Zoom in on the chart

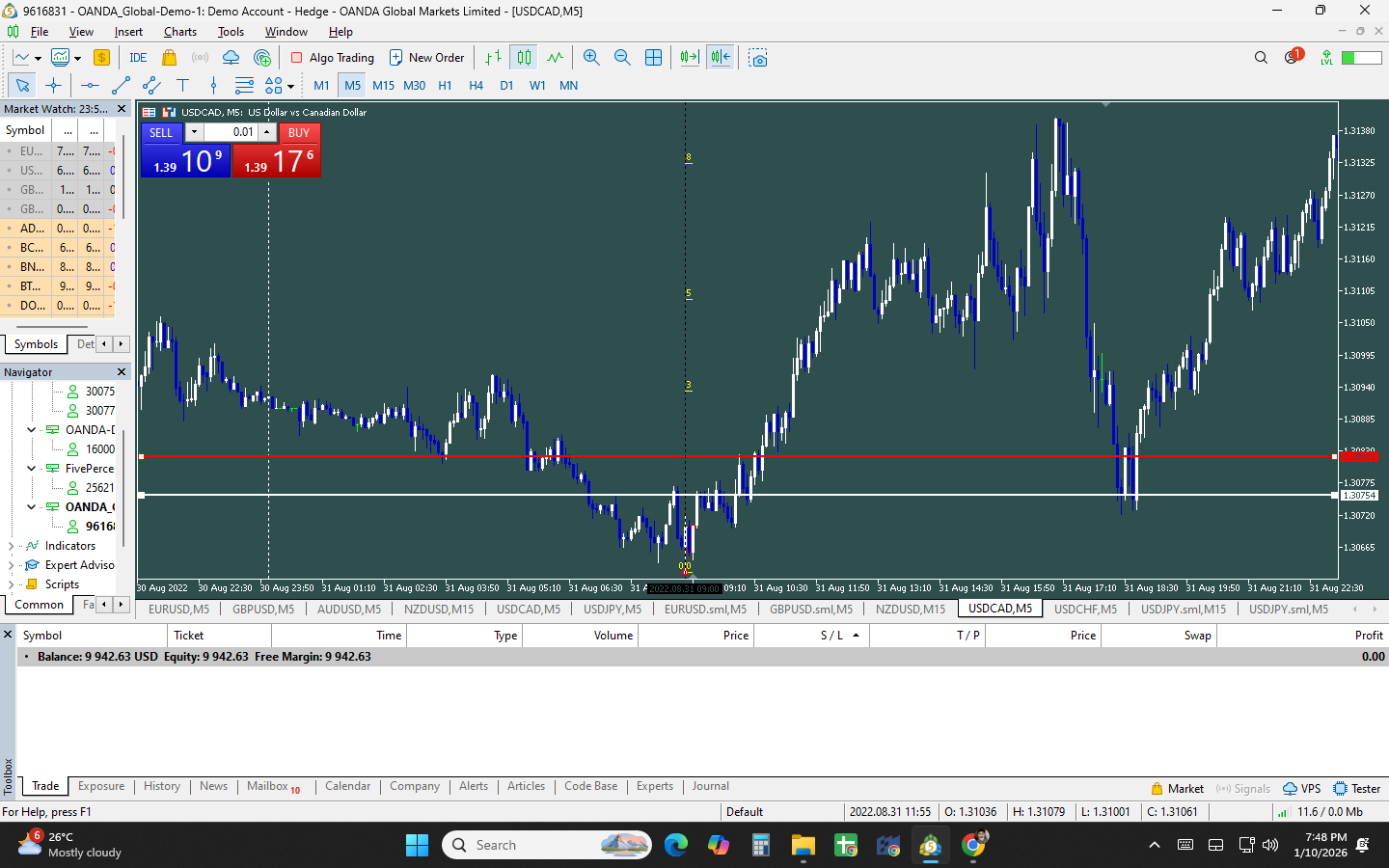coord(591,58)
